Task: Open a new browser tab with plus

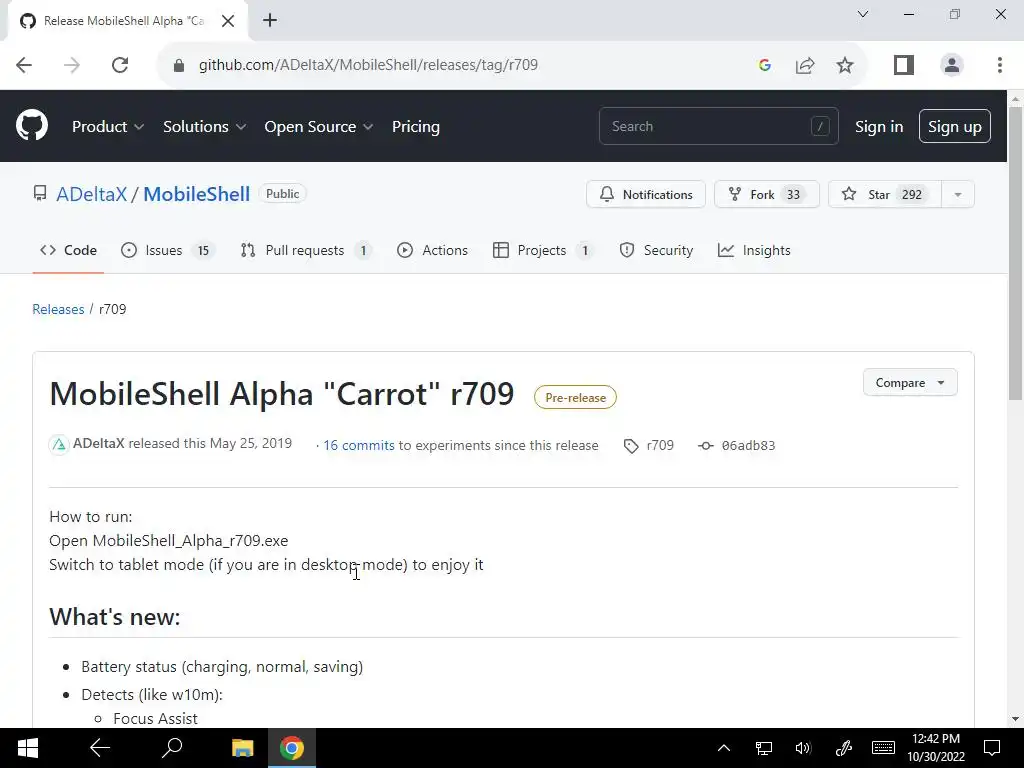Action: pyautogui.click(x=270, y=20)
